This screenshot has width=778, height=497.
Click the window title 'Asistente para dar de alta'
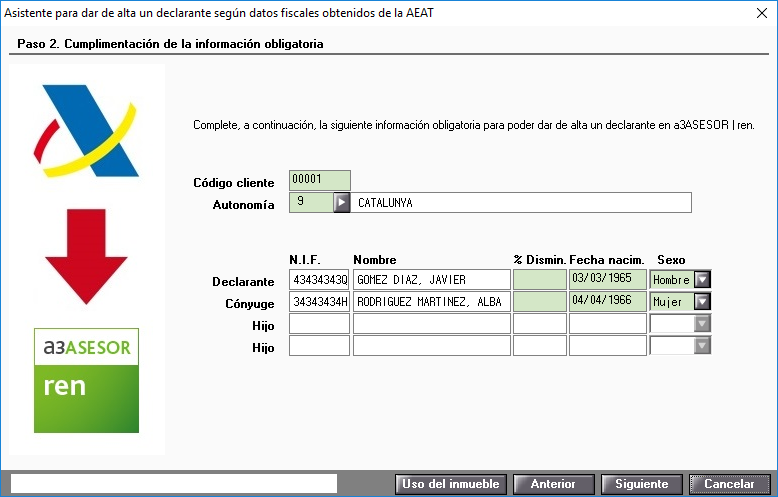tap(219, 13)
